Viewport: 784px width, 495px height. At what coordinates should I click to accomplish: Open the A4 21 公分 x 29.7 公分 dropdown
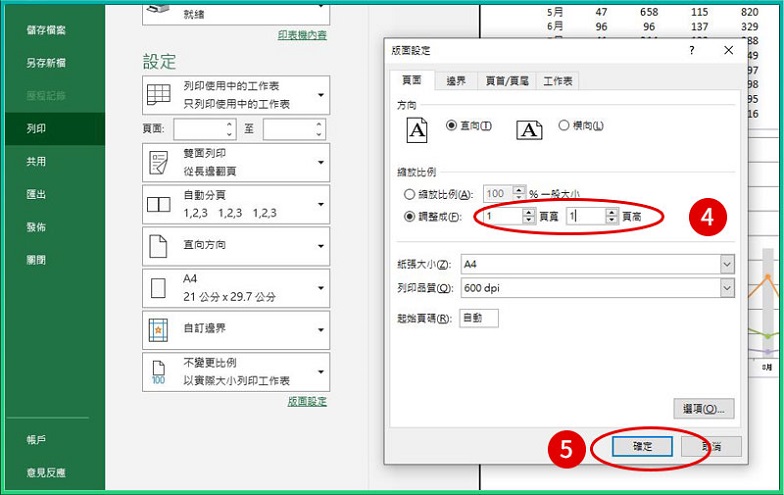(x=236, y=288)
